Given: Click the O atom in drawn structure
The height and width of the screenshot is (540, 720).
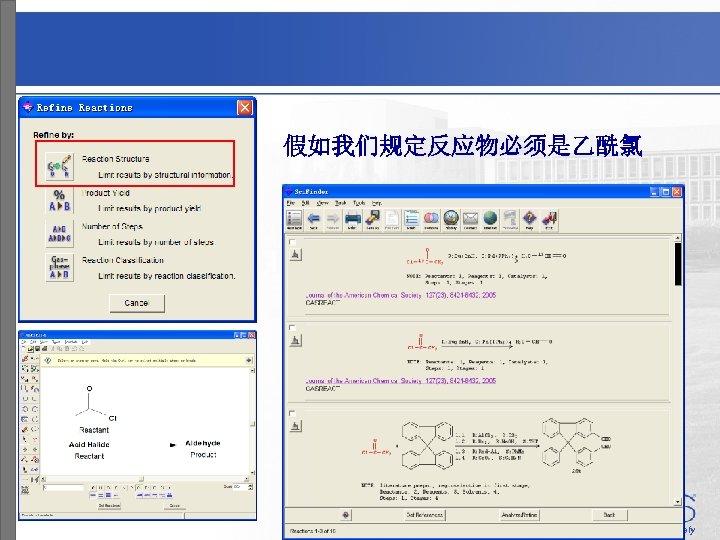Looking at the screenshot, I should (90, 388).
